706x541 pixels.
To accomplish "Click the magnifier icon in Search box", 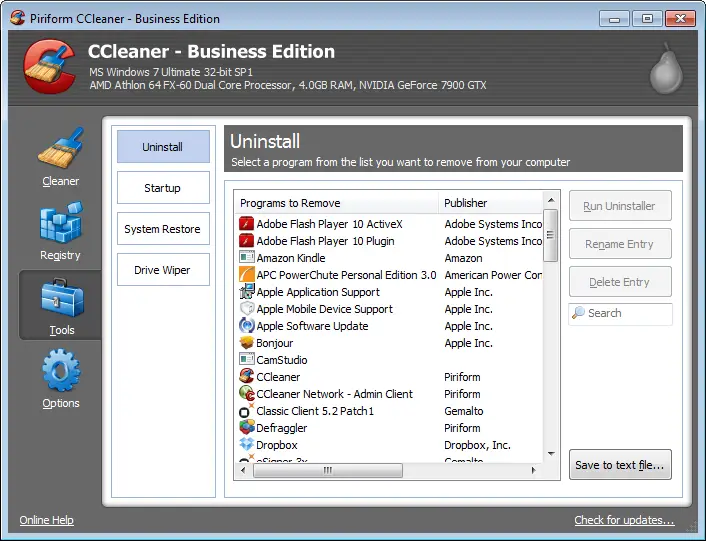I will pyautogui.click(x=578, y=313).
